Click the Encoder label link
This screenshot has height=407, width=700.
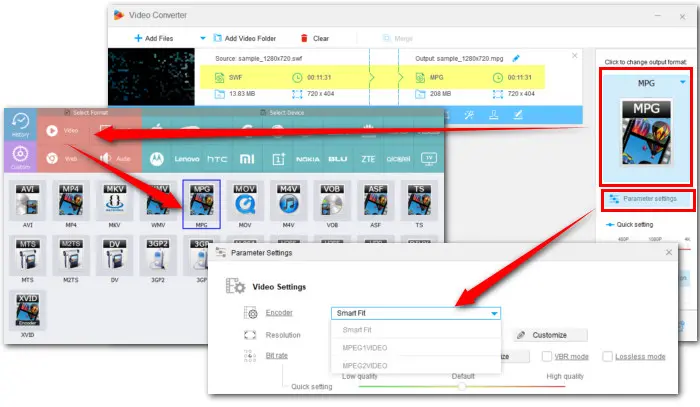pyautogui.click(x=279, y=312)
